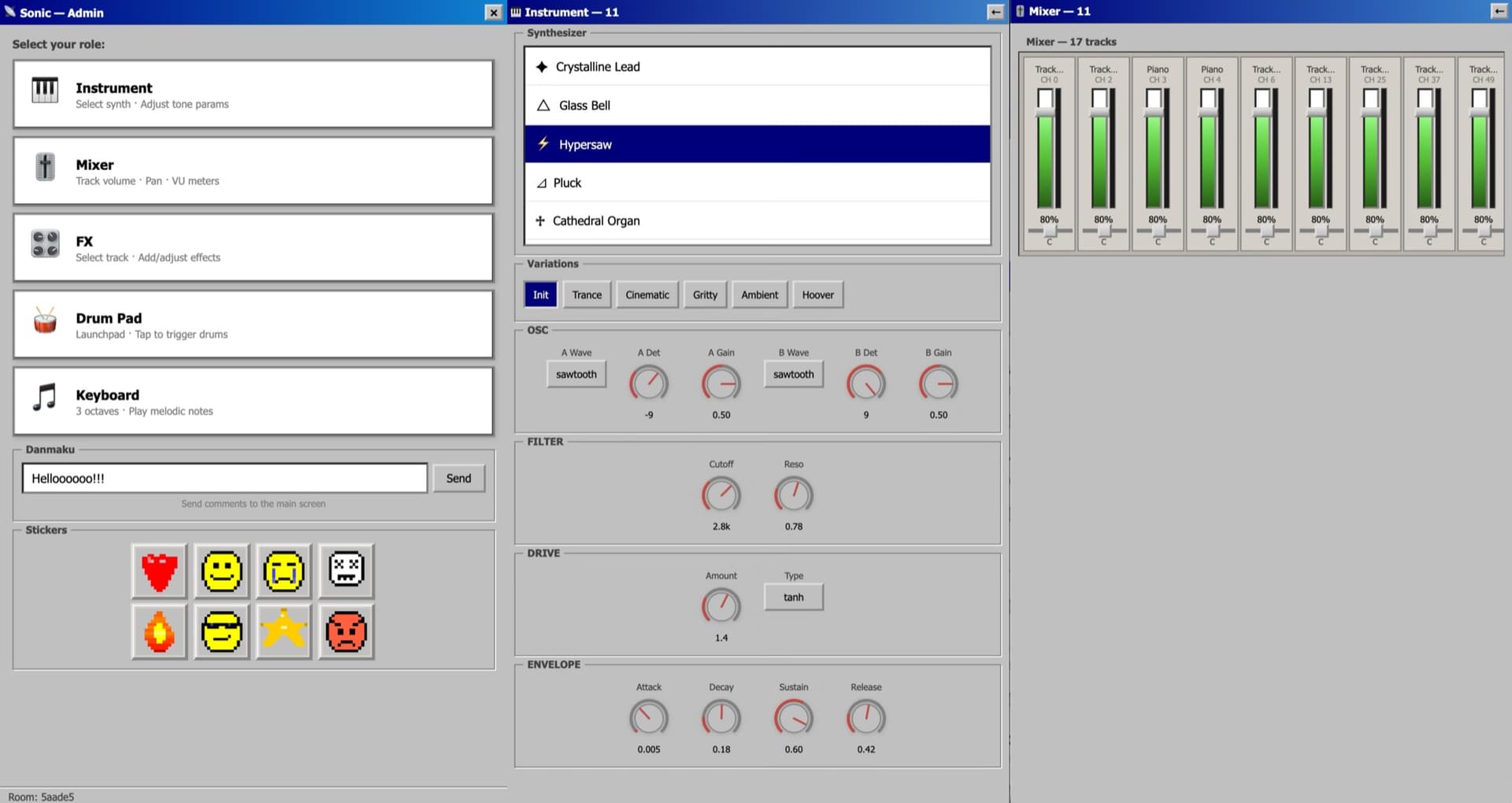Viewport: 1512px width, 803px height.
Task: Click the piano keys Instrument icon
Action: pos(45,91)
